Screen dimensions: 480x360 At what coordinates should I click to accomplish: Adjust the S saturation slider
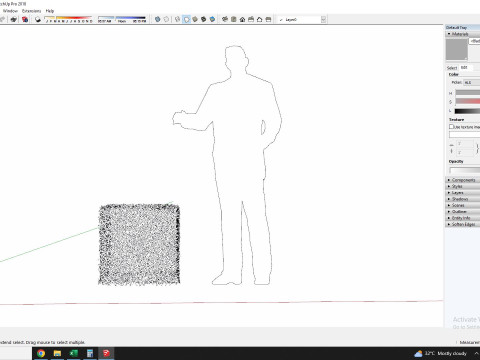468,101
